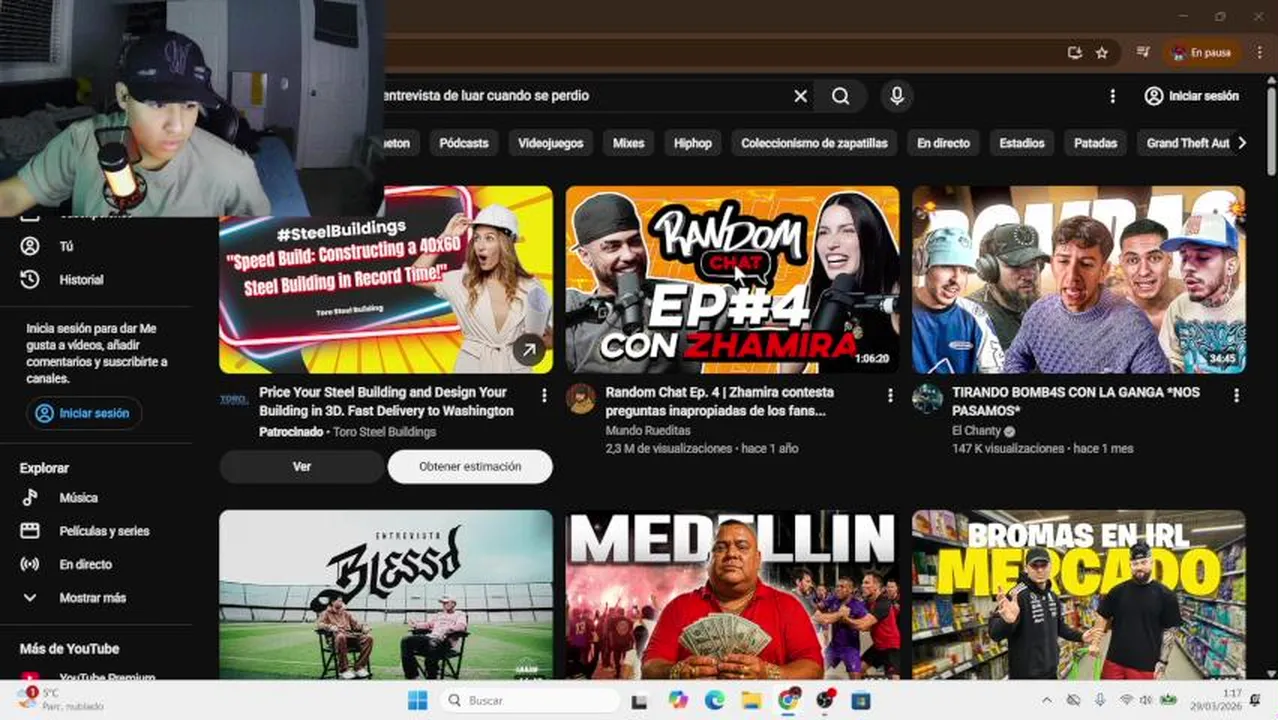Image resolution: width=1278 pixels, height=720 pixels.
Task: Open Task View from the taskbar
Action: point(640,701)
